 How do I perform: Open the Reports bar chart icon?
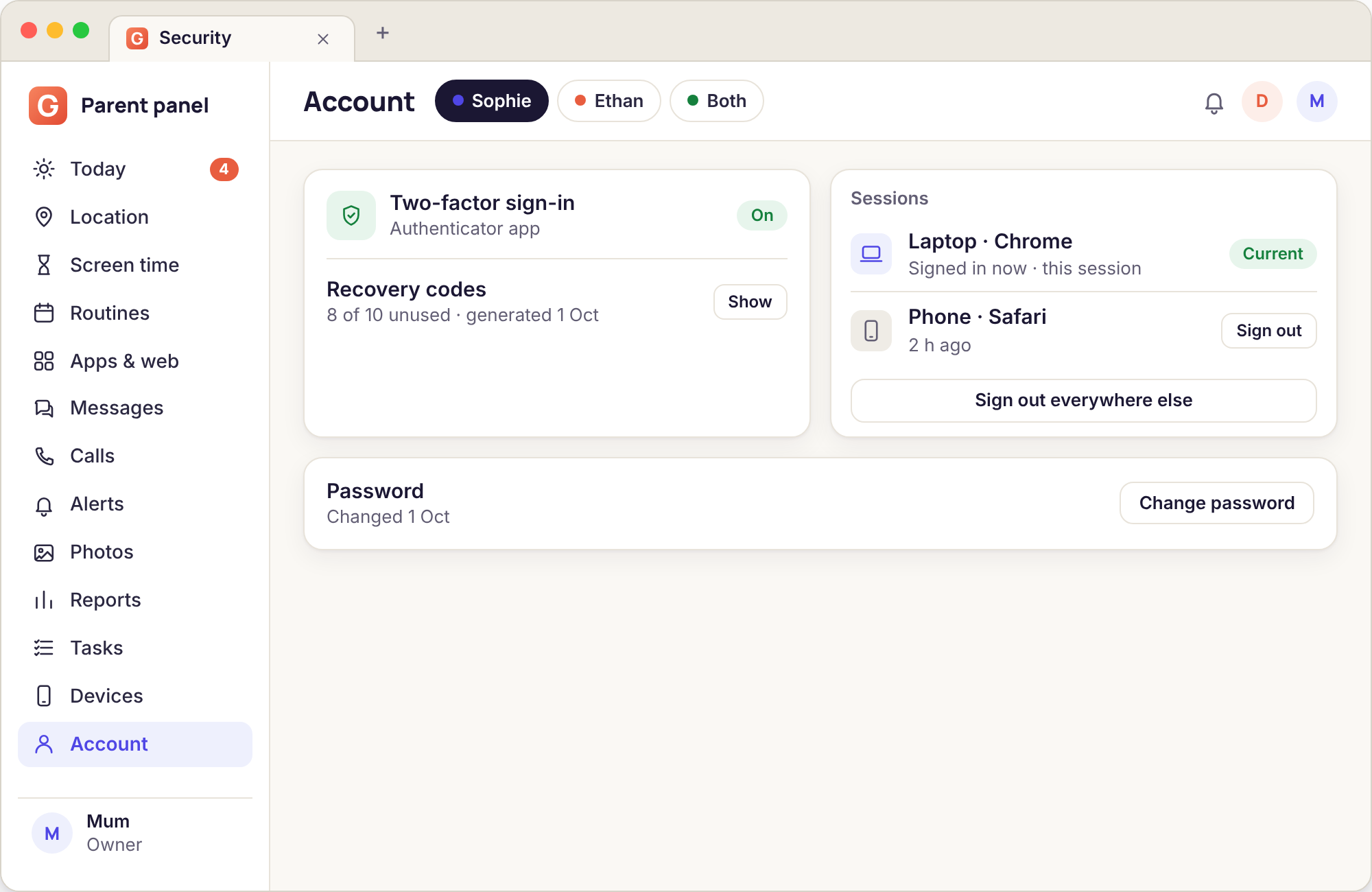tap(44, 600)
